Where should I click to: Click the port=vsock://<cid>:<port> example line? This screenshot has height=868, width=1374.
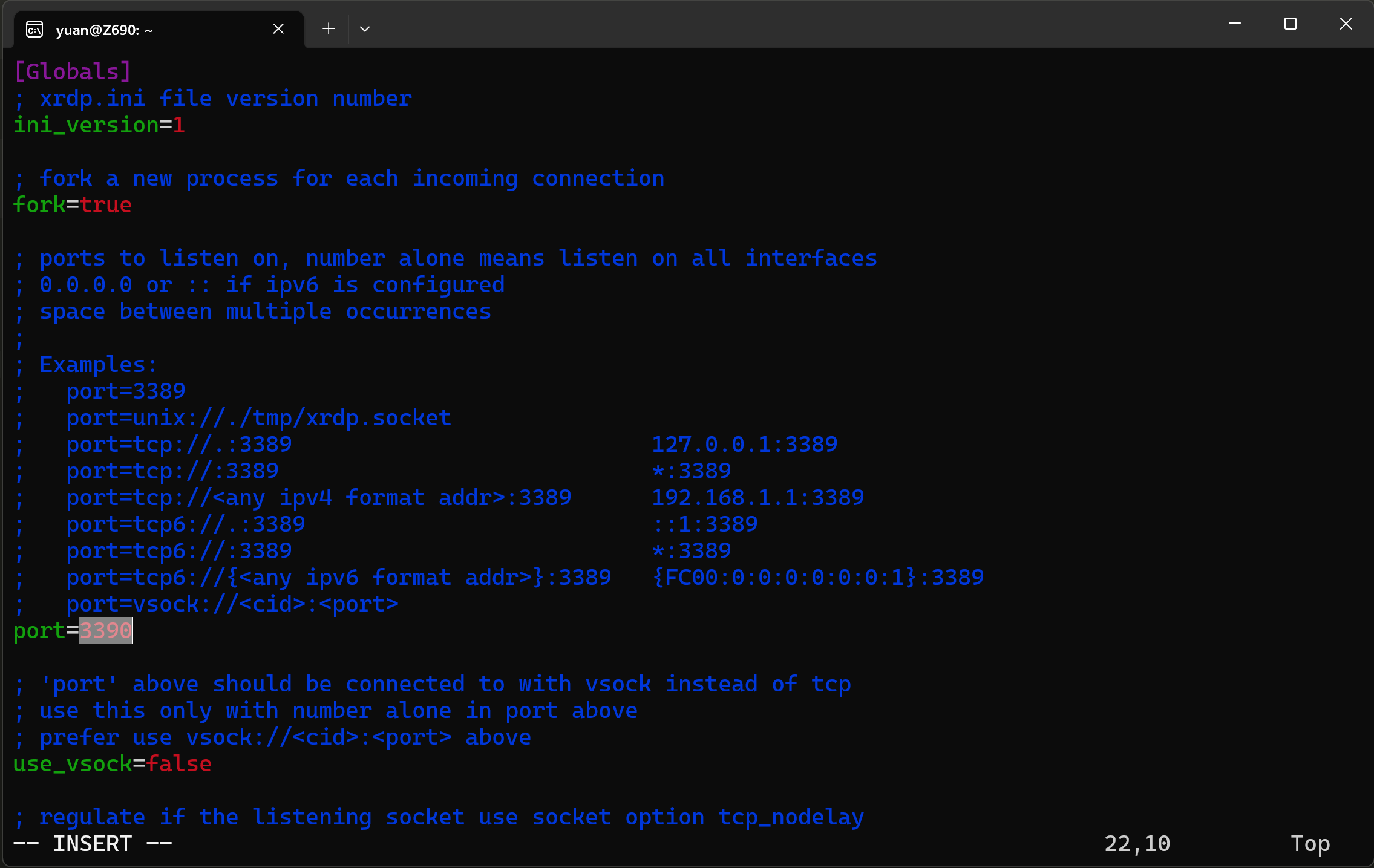232,604
